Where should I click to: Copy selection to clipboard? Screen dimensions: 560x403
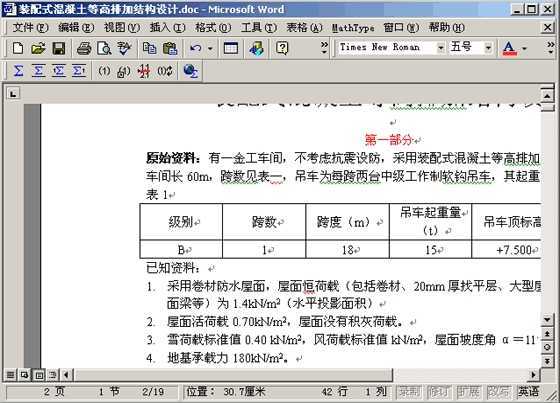[149, 48]
